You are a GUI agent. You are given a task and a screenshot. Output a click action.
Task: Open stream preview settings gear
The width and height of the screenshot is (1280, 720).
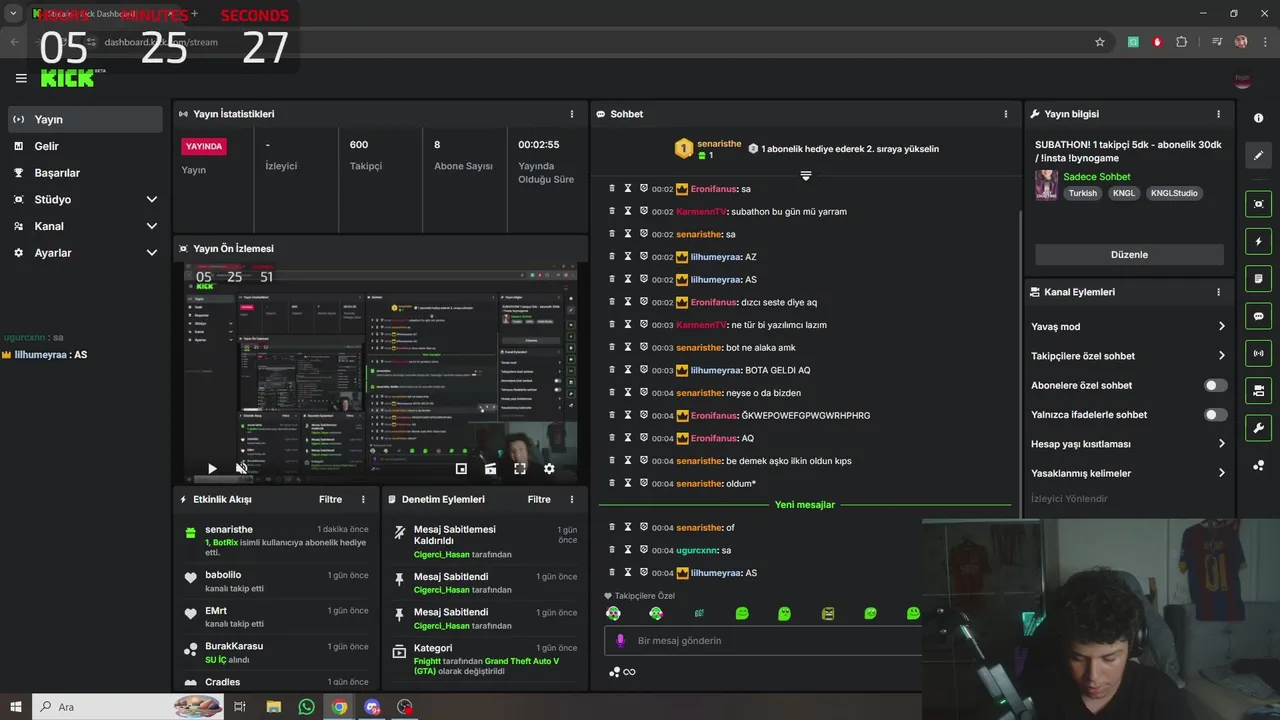click(549, 468)
